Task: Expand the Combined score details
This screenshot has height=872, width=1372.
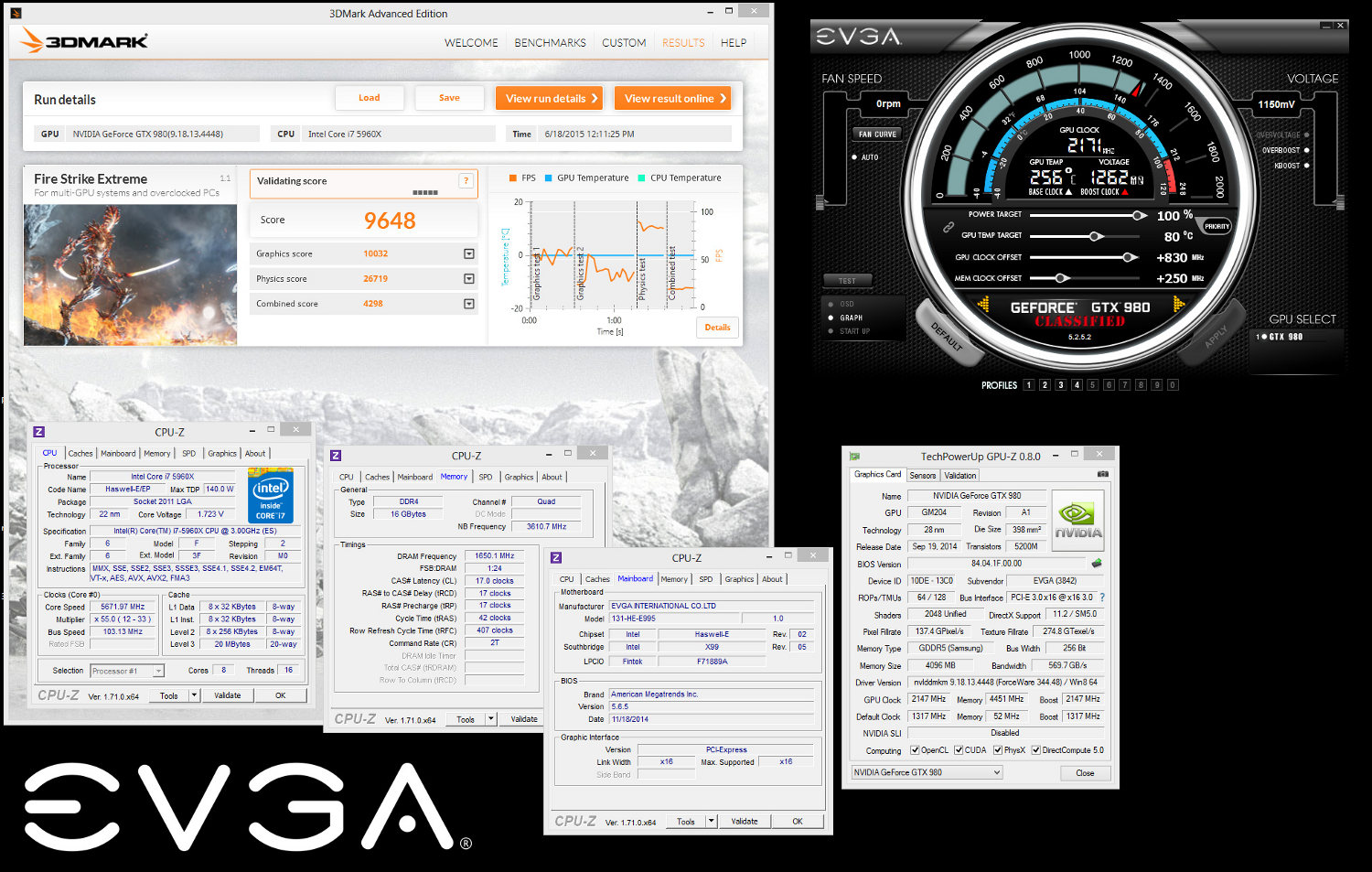Action: 469,304
